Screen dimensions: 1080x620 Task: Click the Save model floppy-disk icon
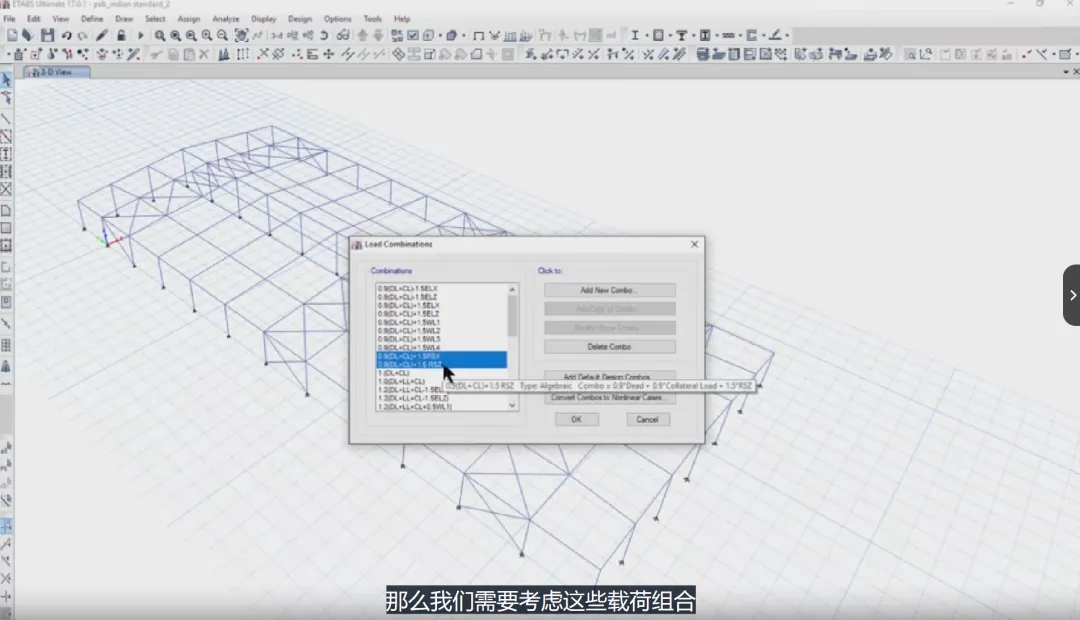47,35
